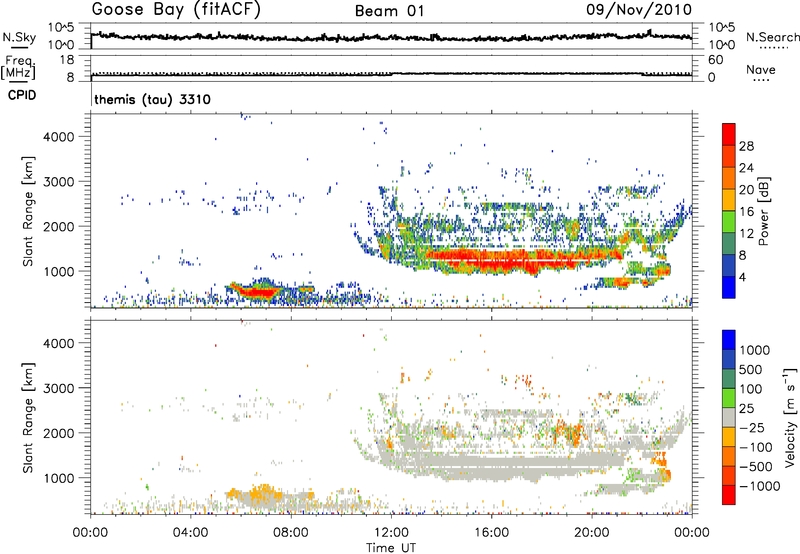Click the 16:00 time tick label
Image resolution: width=800 pixels, height=554 pixels.
point(491,533)
